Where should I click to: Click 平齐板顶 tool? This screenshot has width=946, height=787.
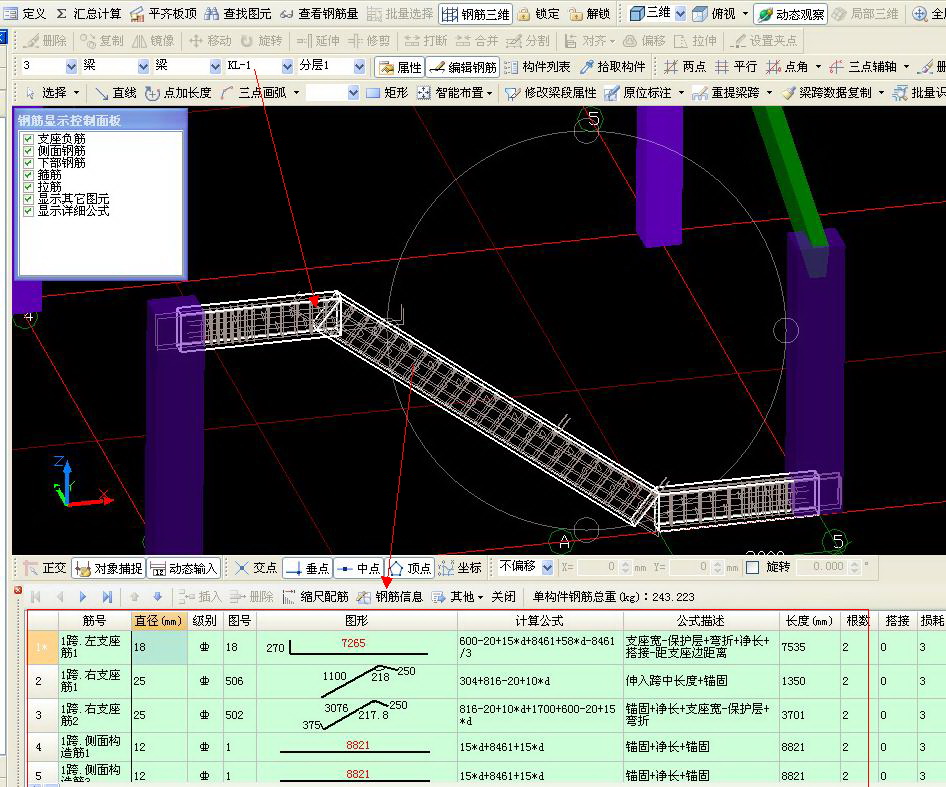point(164,13)
